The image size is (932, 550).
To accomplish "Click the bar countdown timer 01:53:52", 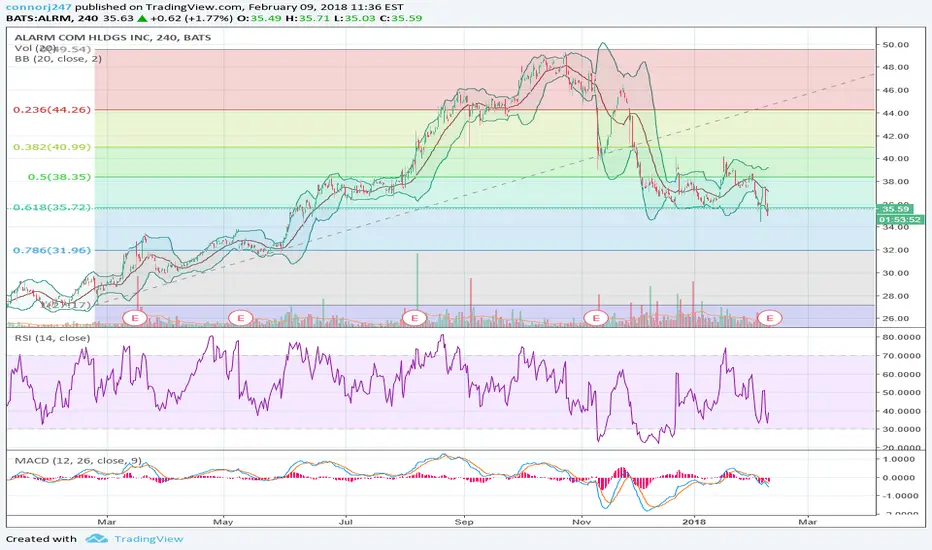I will click(900, 219).
